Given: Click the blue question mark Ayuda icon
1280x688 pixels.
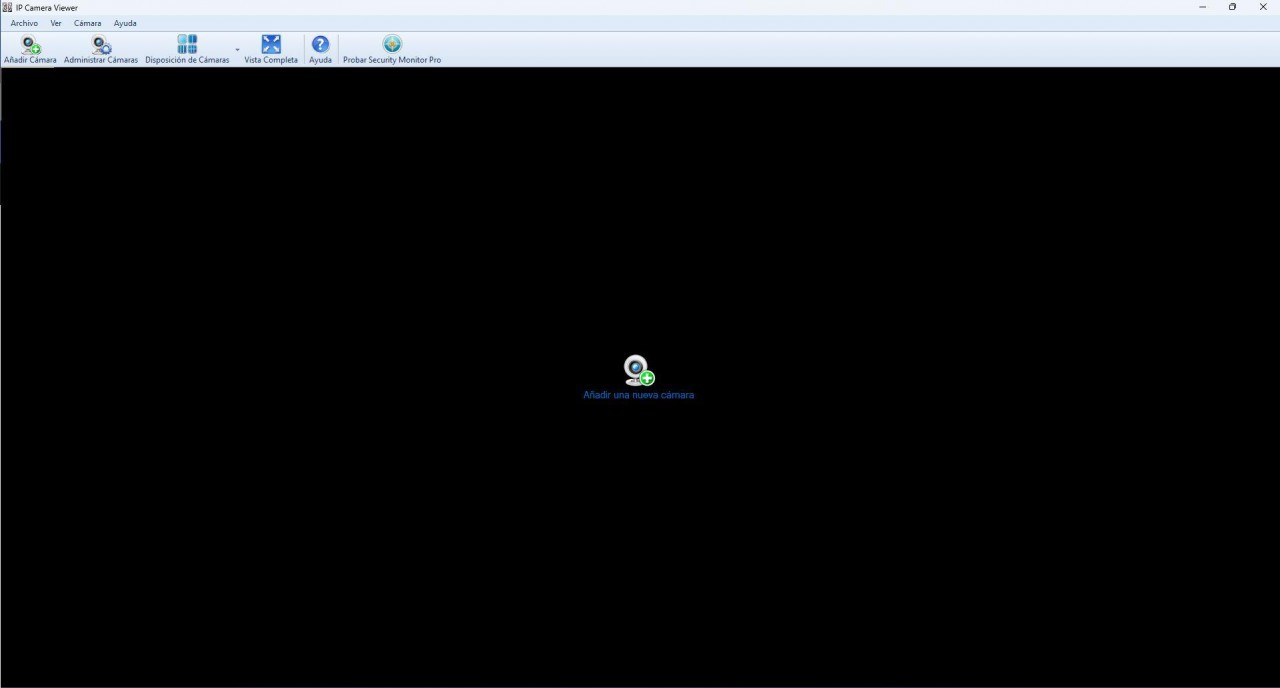Looking at the screenshot, I should [x=320, y=44].
